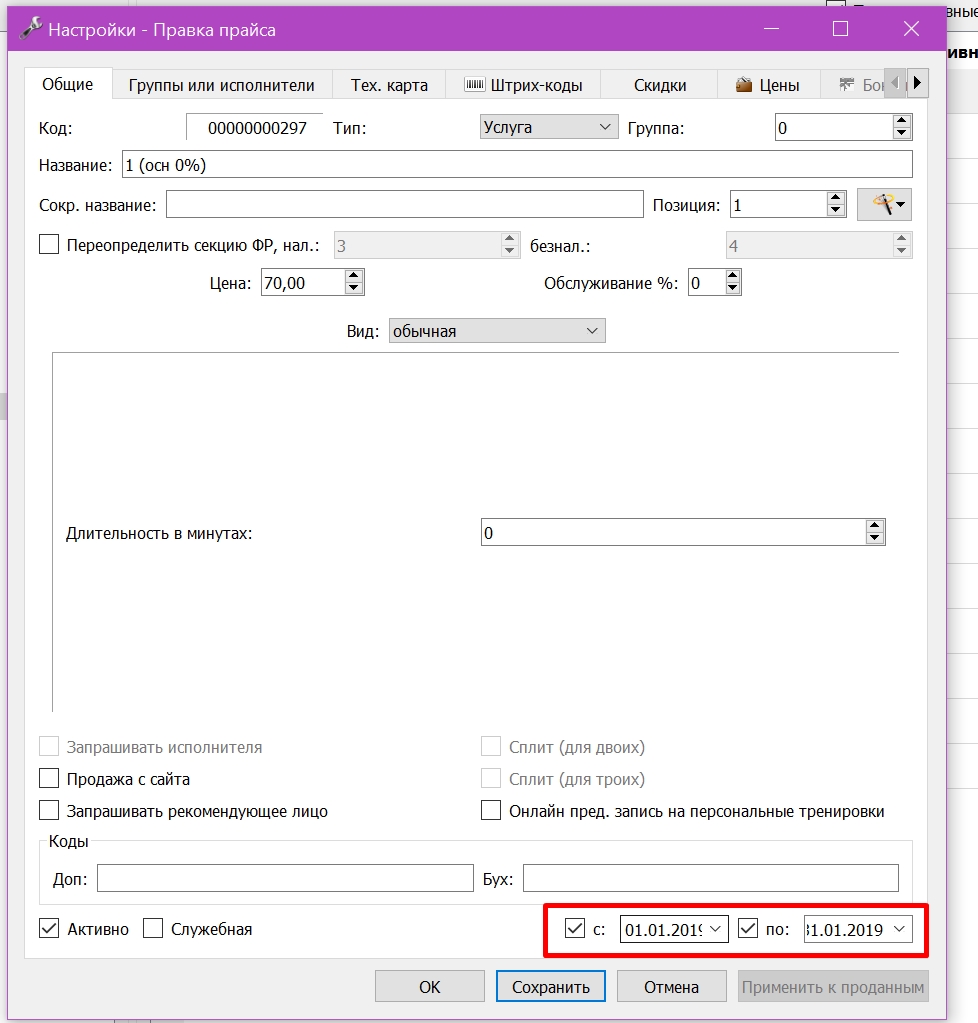Click the wand tool button beside Позиция
The height and width of the screenshot is (1023, 978).
point(884,205)
